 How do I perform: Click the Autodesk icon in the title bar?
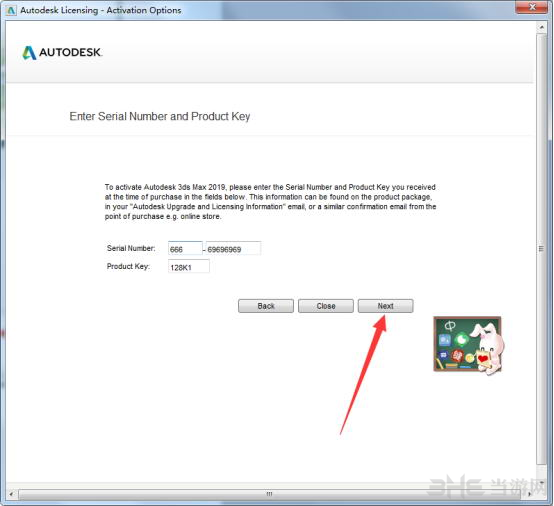point(11,10)
